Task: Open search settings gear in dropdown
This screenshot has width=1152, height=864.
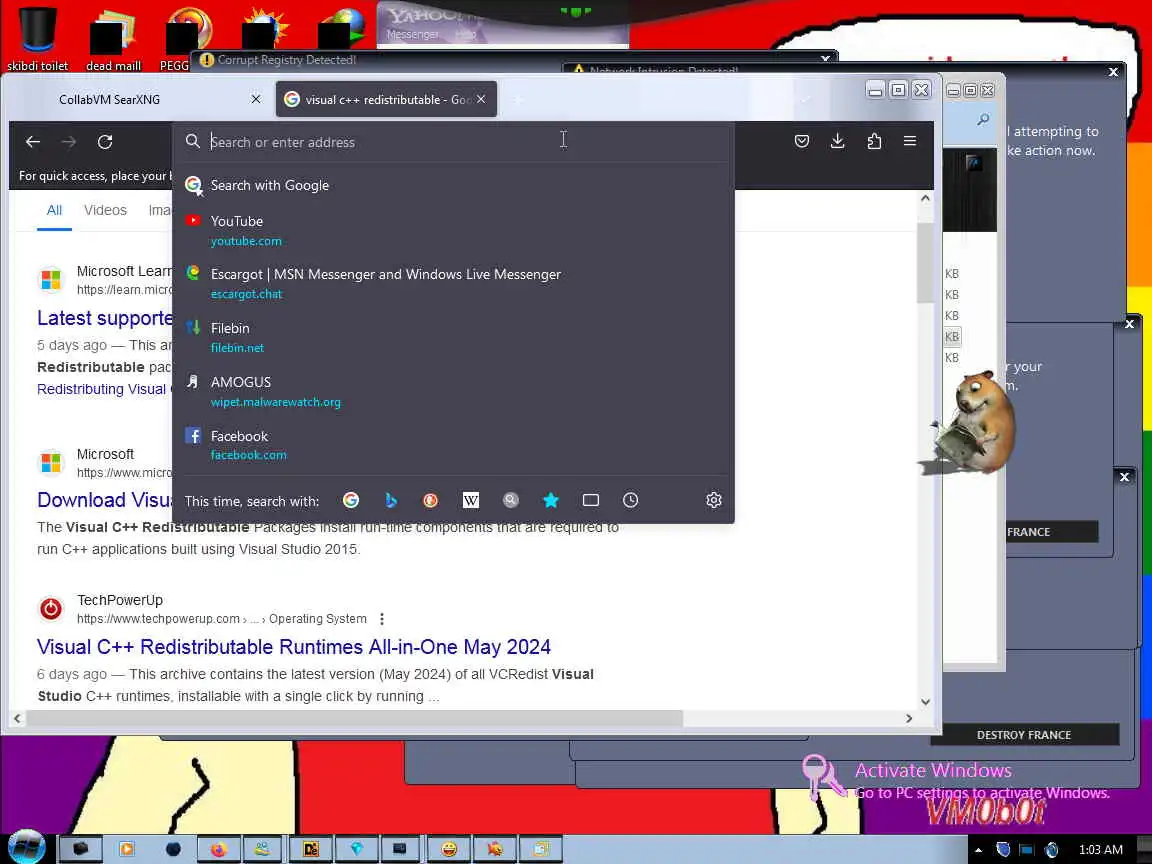Action: click(713, 500)
